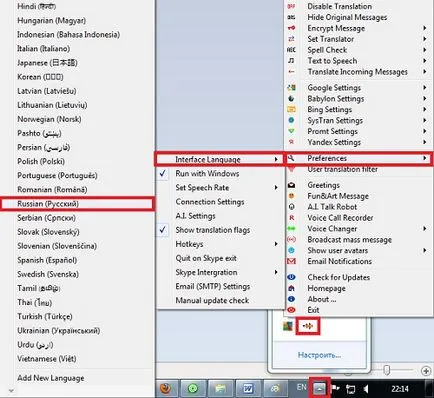Click the zoom slider handle
This screenshot has height=398, width=434.
pyautogui.click(x=387, y=370)
